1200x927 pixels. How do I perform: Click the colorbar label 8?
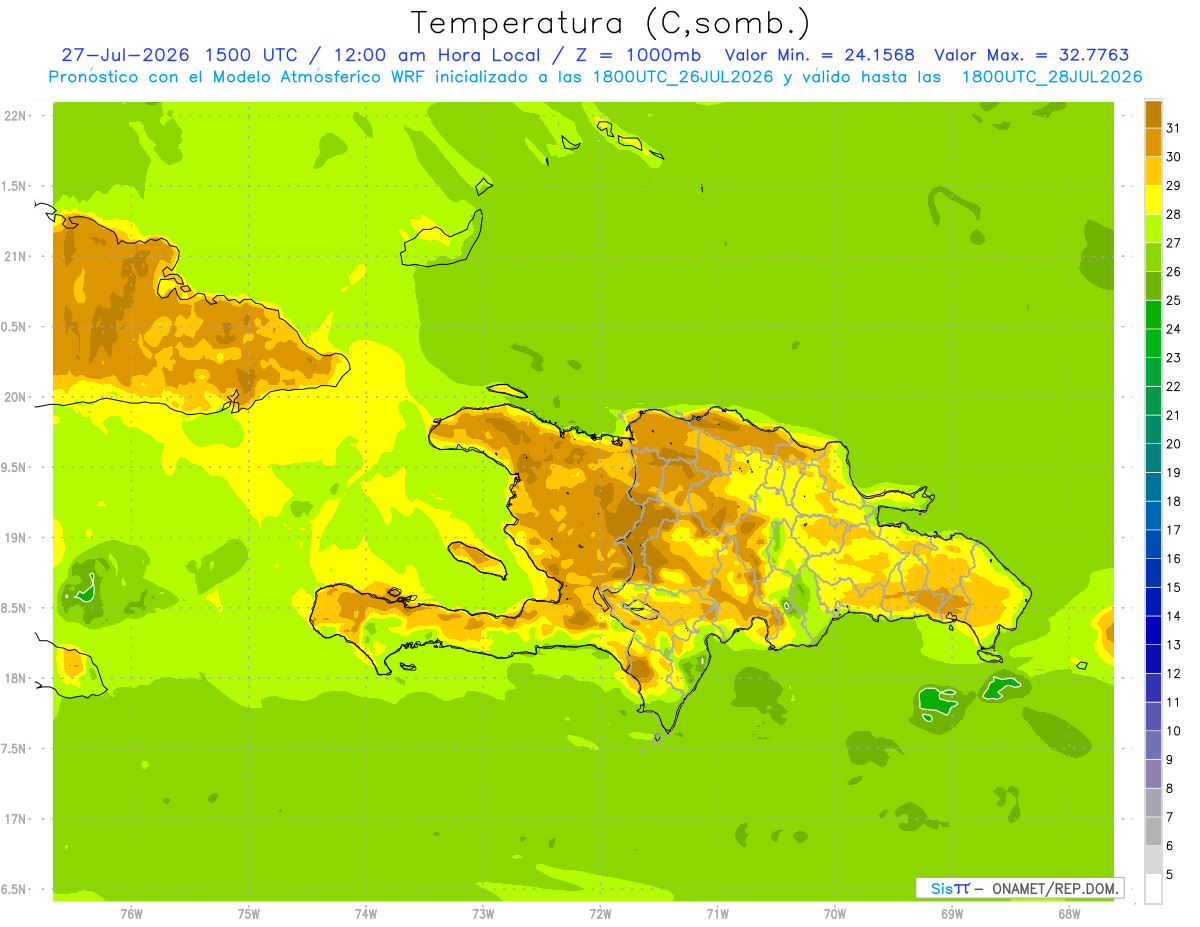click(1170, 788)
